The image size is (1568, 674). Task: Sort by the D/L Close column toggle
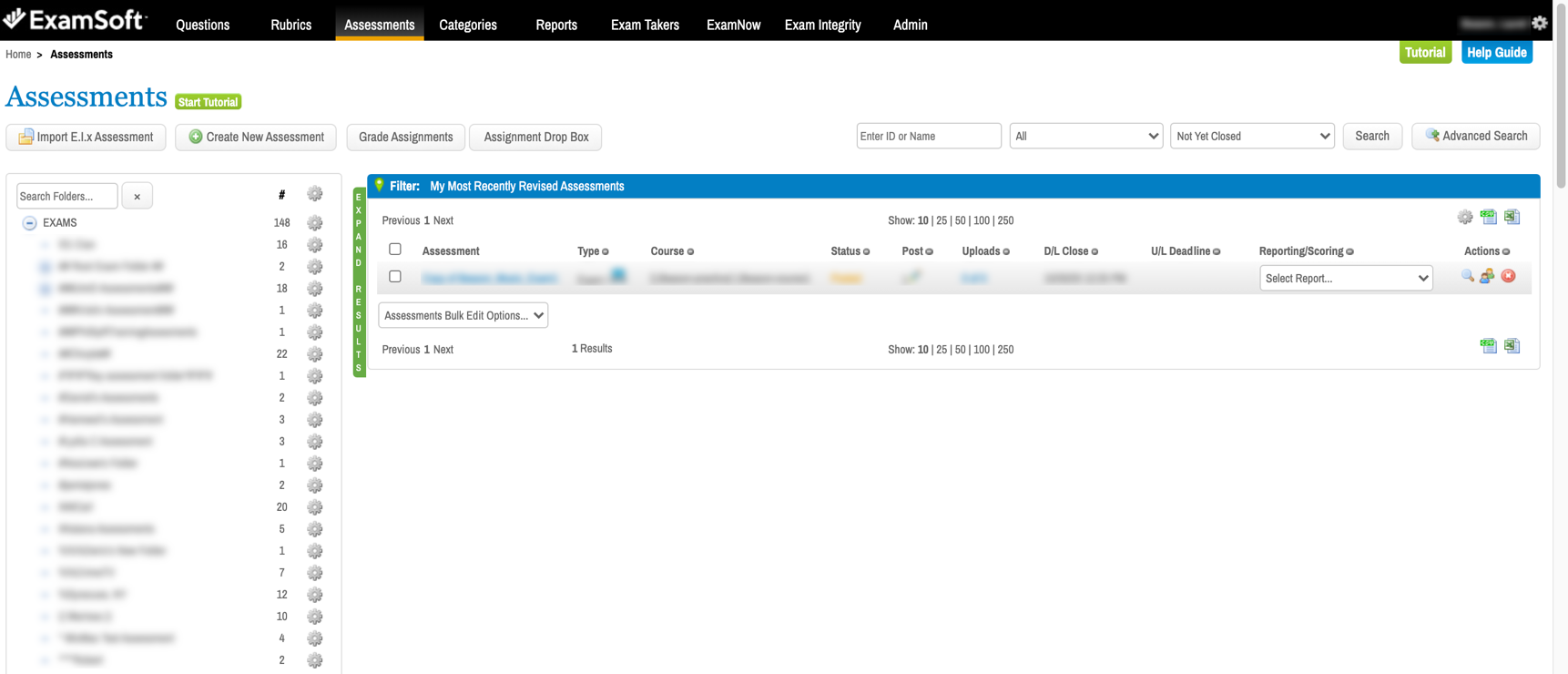(x=1095, y=252)
